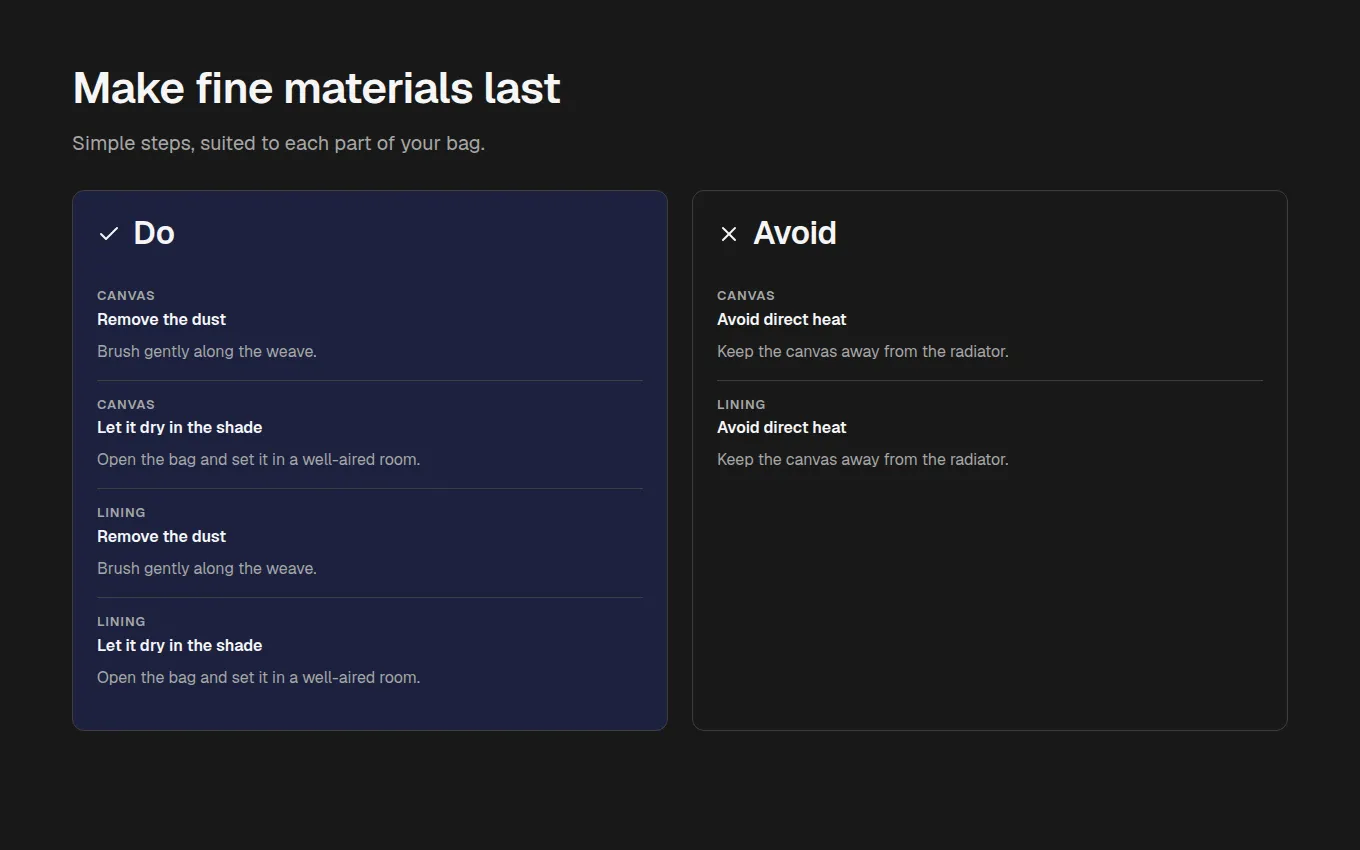Select "Keep the canvas away from the radiator." in the Canvas tip
Image resolution: width=1360 pixels, height=850 pixels.
(x=863, y=351)
